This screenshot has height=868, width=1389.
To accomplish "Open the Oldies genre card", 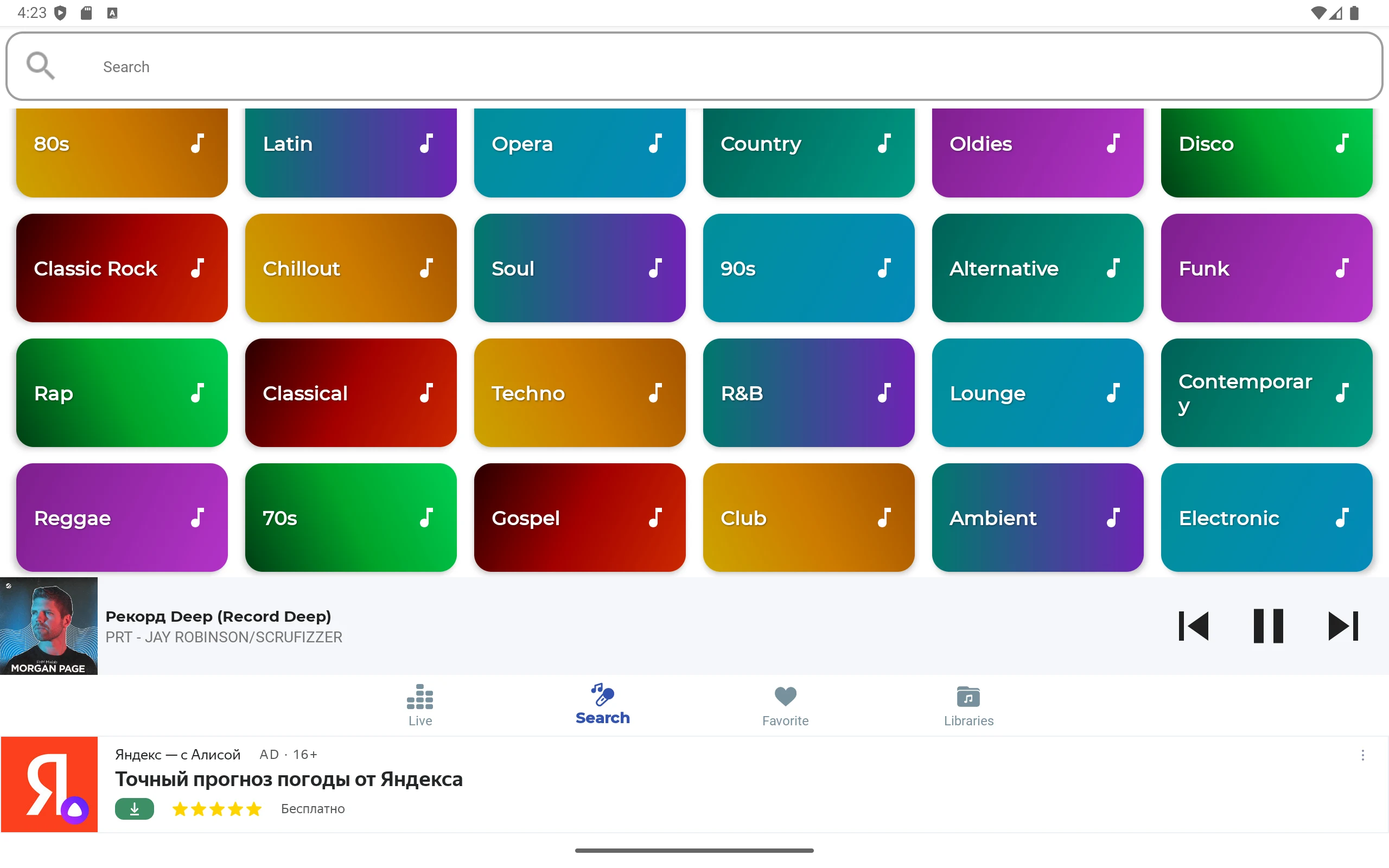I will [x=1038, y=152].
